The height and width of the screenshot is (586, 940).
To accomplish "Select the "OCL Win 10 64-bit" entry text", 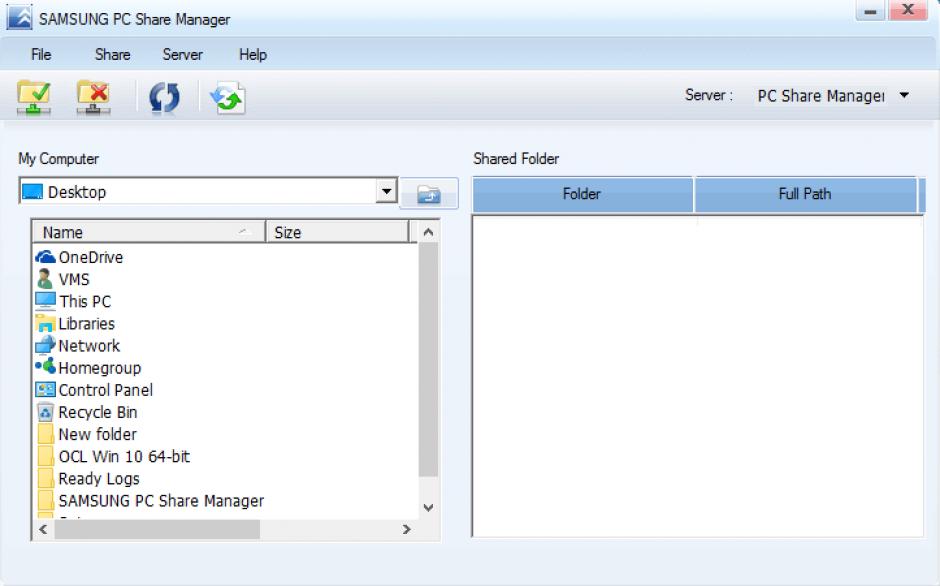I will click(124, 456).
